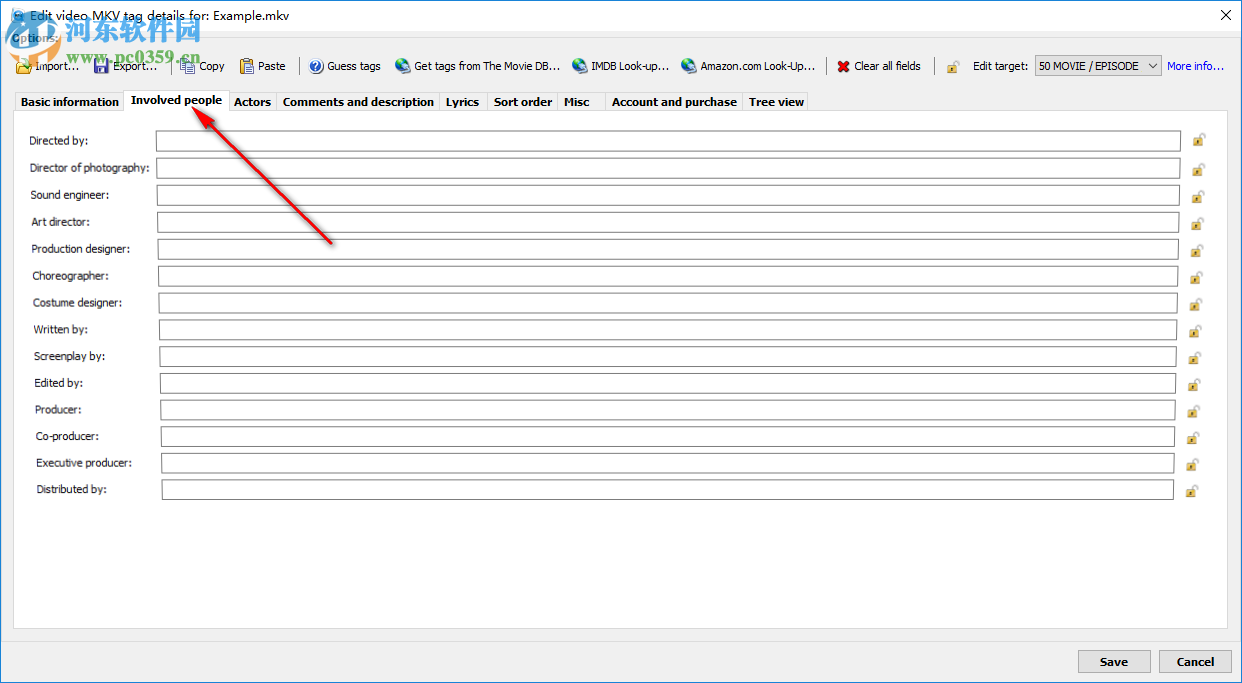Run Guess tags

(344, 66)
